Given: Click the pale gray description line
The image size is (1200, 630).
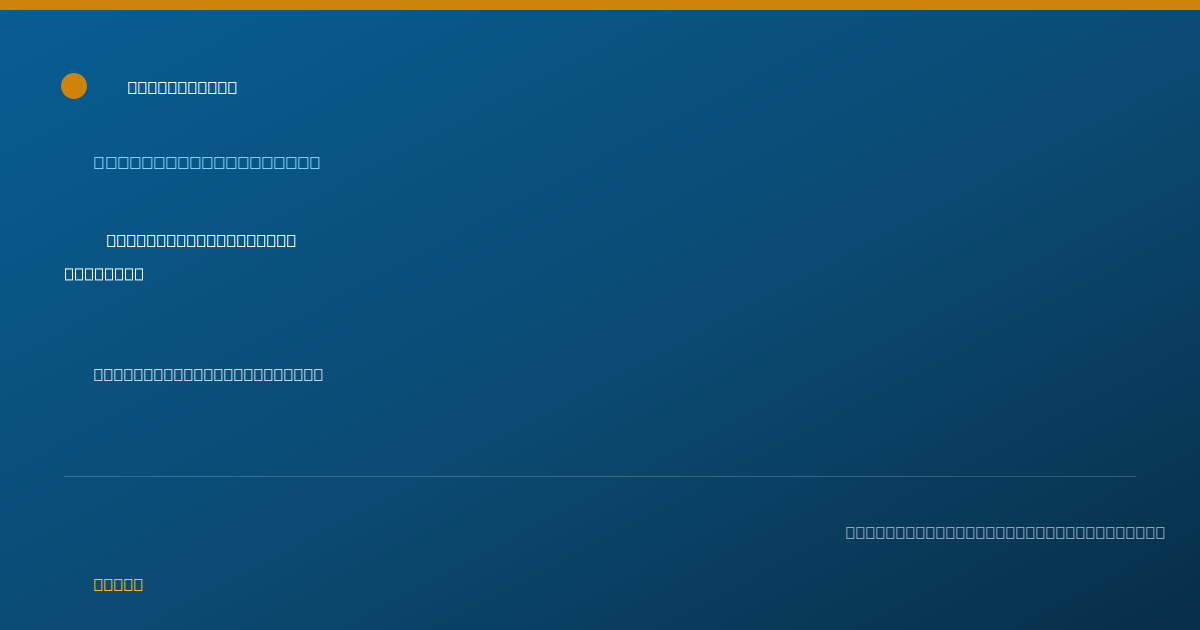Looking at the screenshot, I should (208, 374).
